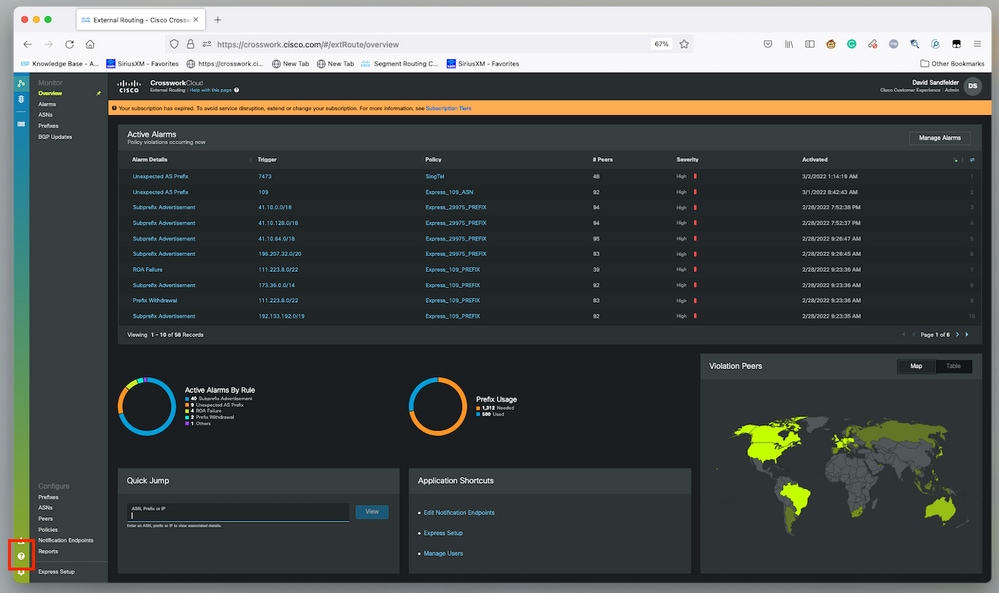Screen dimensions: 999x593
Task: Click the help question mark icon in sidebar
Action: click(21, 556)
